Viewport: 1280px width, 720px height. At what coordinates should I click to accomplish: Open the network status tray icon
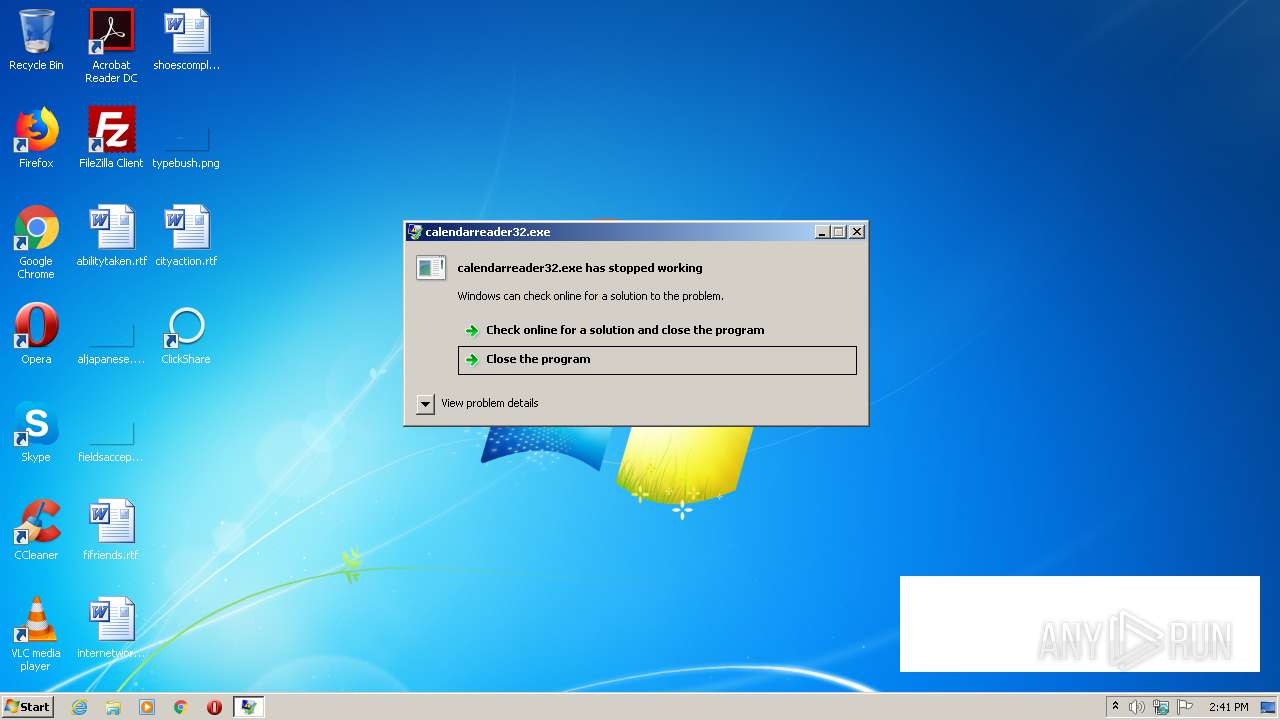1161,707
